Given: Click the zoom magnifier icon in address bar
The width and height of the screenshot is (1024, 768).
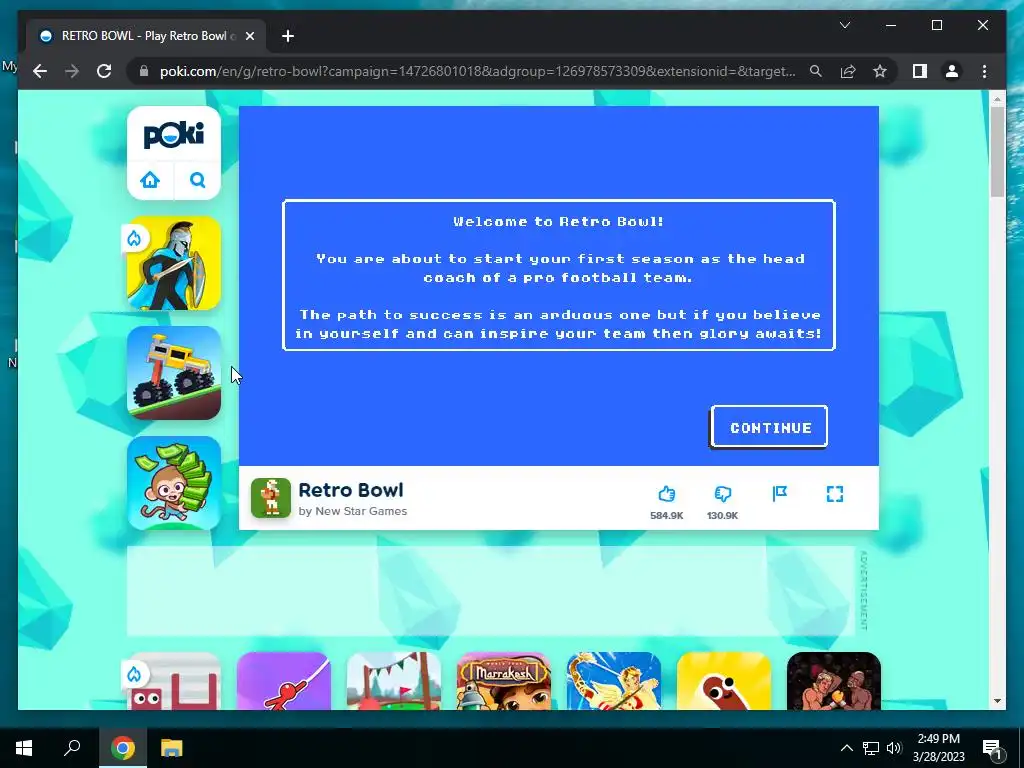Looking at the screenshot, I should [x=816, y=71].
